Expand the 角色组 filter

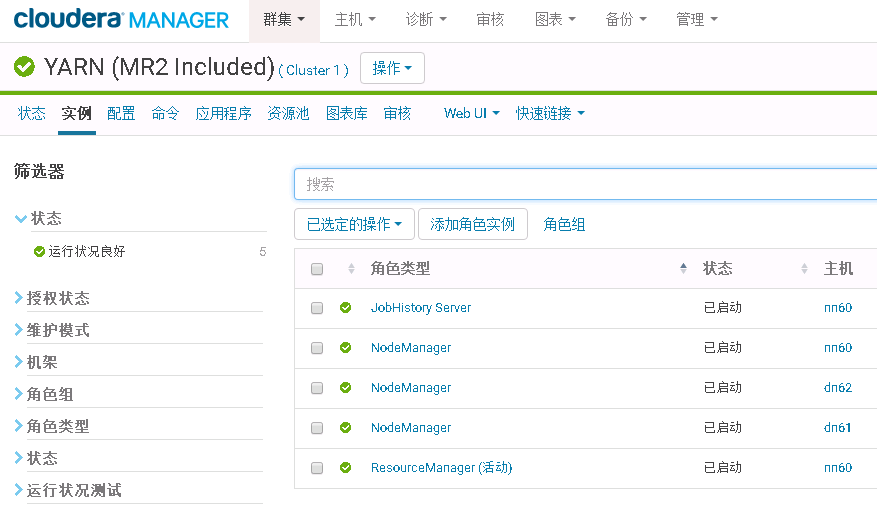44,394
